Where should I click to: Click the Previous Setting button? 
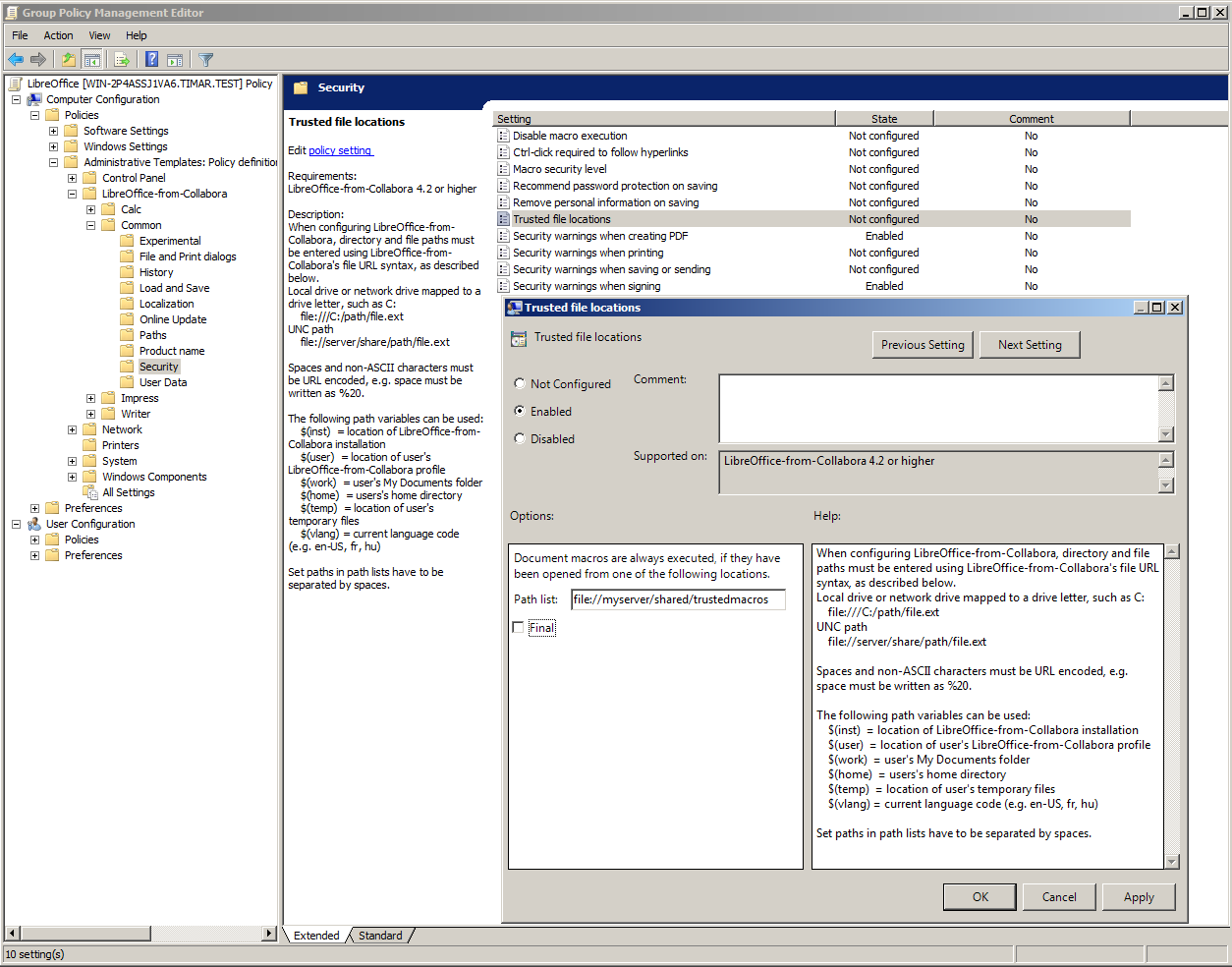(923, 345)
